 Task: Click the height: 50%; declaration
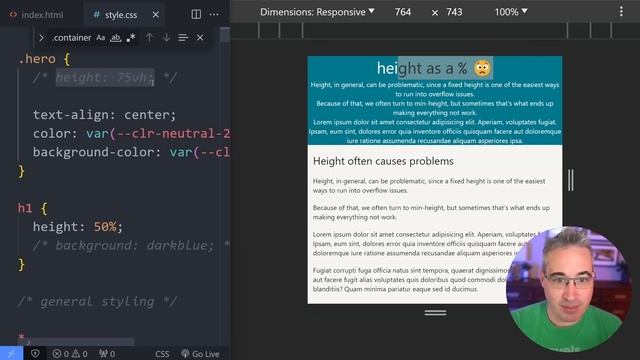78,227
